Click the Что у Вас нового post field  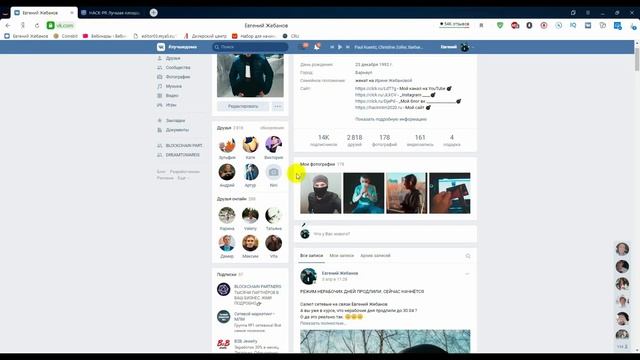point(385,234)
